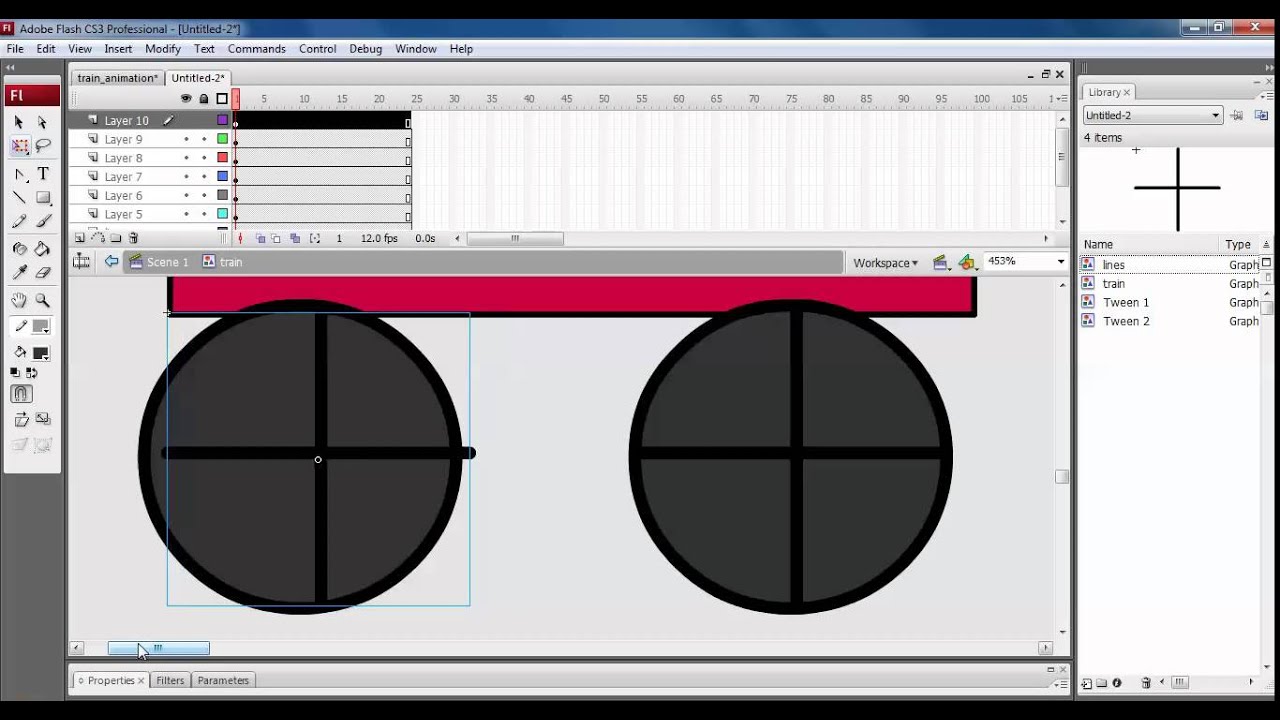Switch to the Filters tab
This screenshot has height=720, width=1280.
170,680
